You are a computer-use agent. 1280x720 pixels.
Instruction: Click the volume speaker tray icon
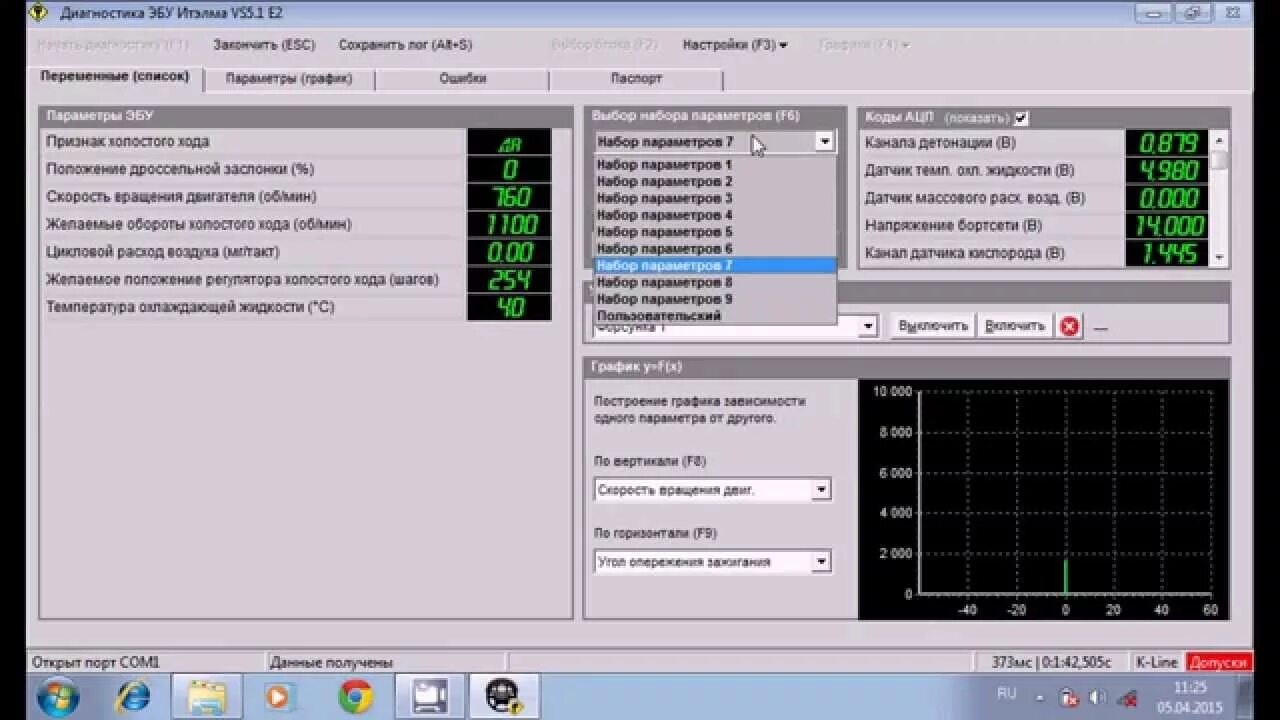(x=1097, y=697)
